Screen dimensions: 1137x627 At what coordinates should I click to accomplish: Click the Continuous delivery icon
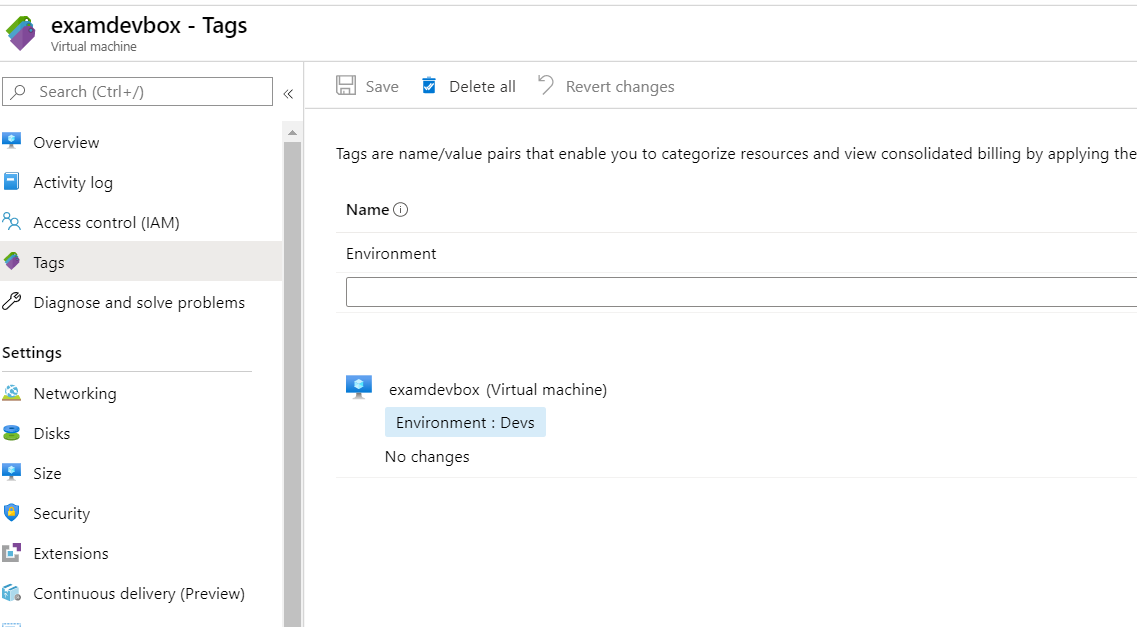point(12,592)
